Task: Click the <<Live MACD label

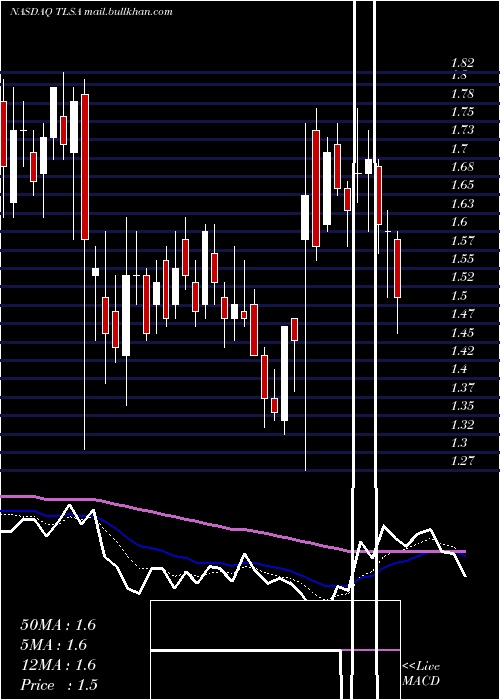Action: [421, 674]
